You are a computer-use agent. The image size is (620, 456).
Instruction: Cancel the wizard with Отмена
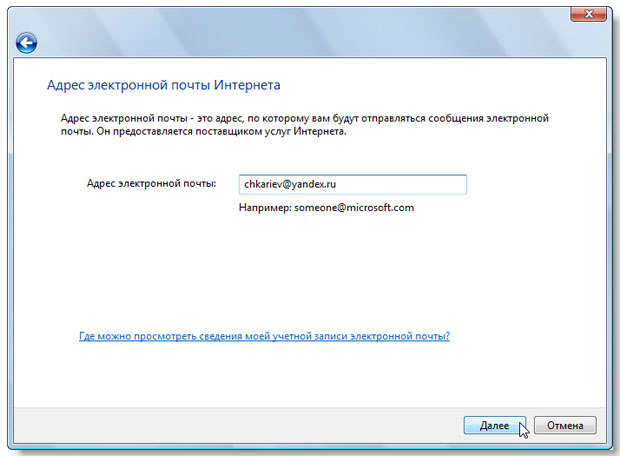[x=565, y=426]
